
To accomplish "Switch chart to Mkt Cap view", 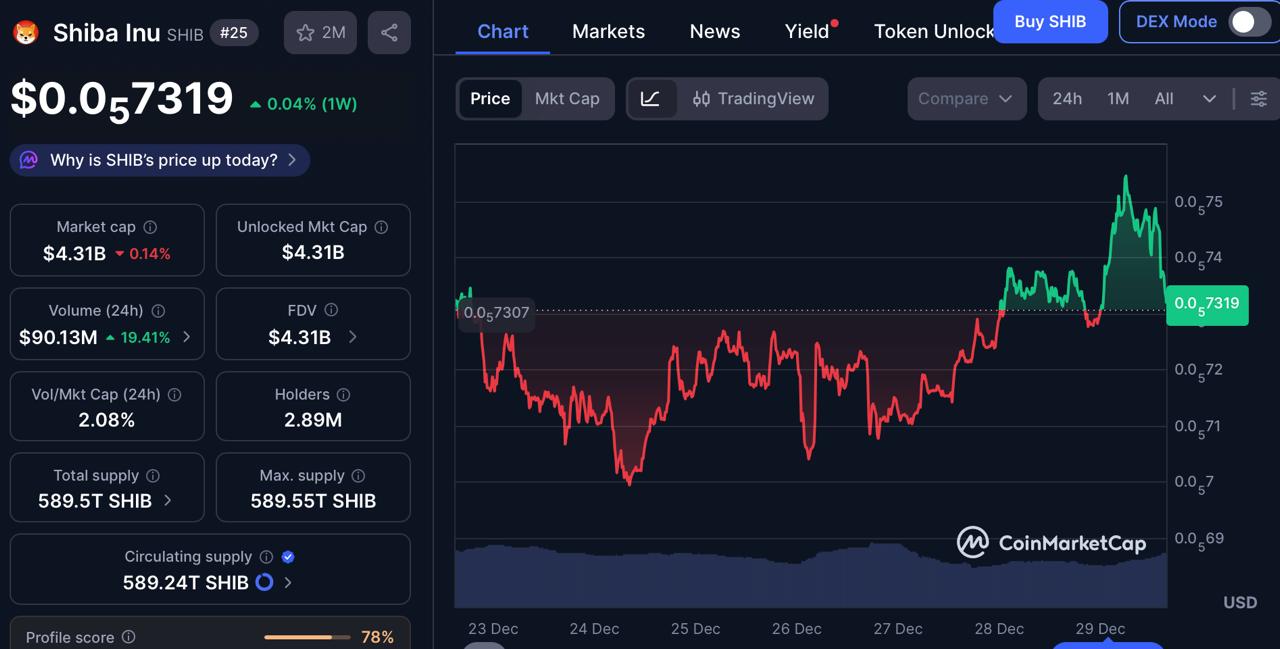I will pos(567,98).
